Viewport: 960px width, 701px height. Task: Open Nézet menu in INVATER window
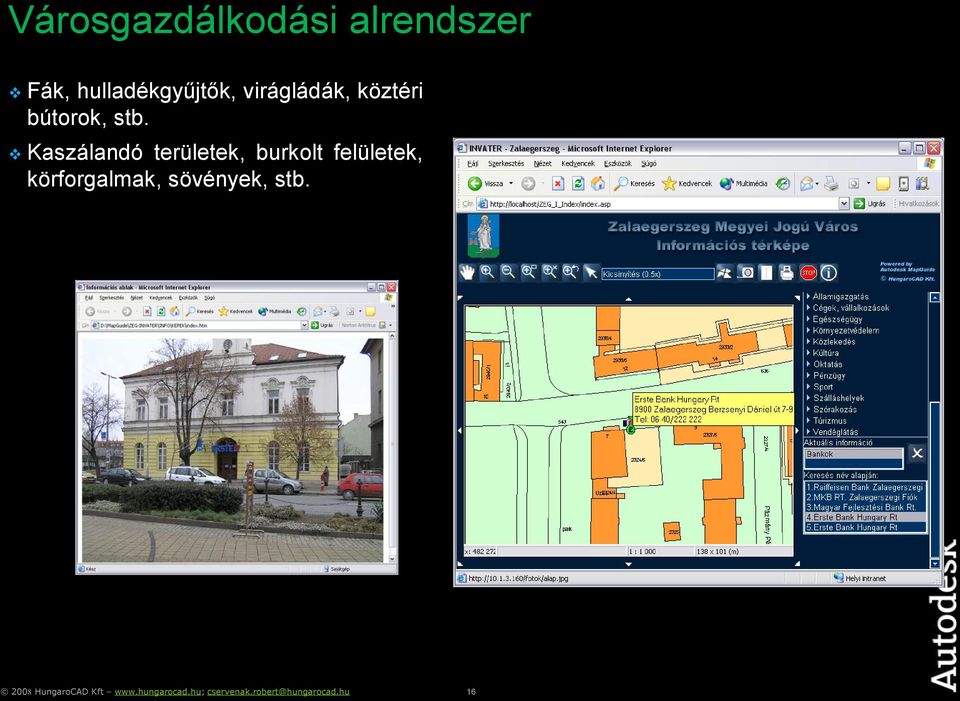(x=542, y=164)
